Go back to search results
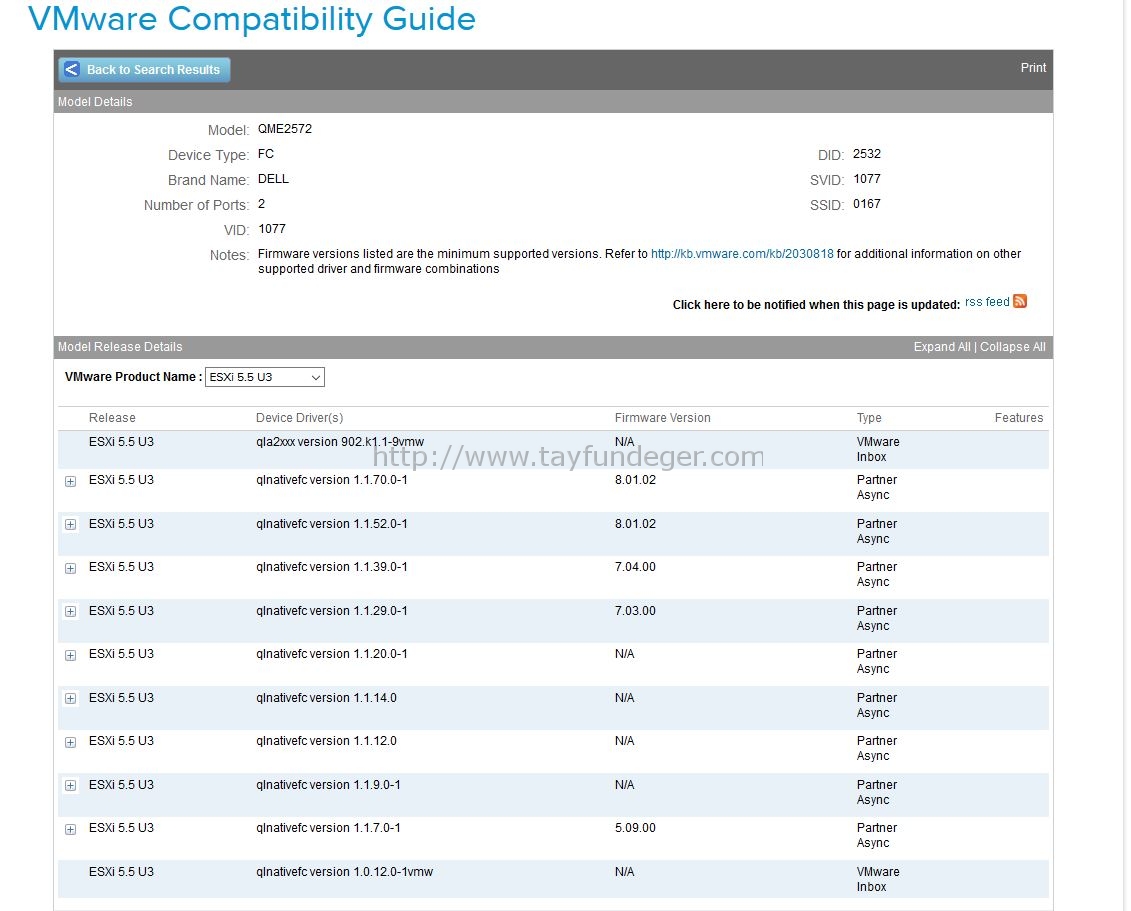 144,70
